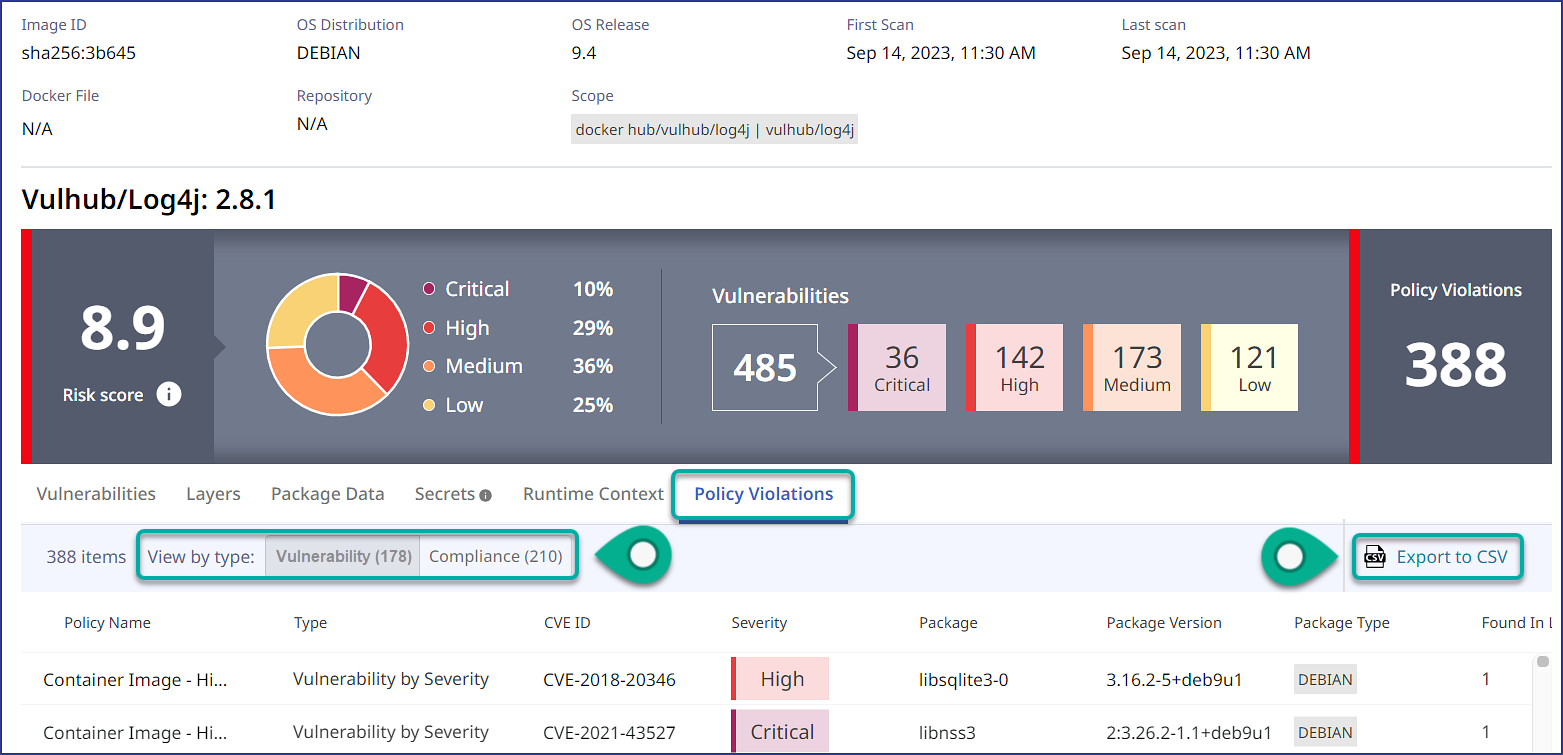Open the Vulnerabilities tab
Viewport: 1563px width, 755px height.
pos(96,494)
